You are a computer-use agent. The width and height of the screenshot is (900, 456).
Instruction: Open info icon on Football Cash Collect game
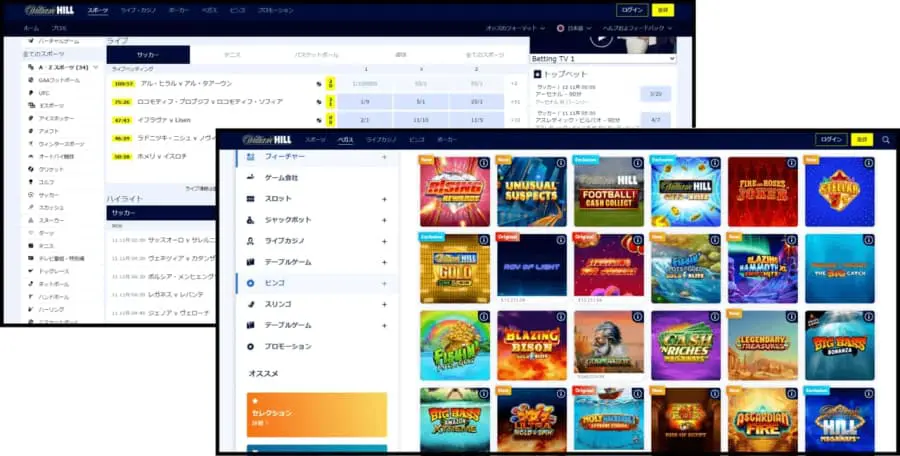tap(638, 163)
